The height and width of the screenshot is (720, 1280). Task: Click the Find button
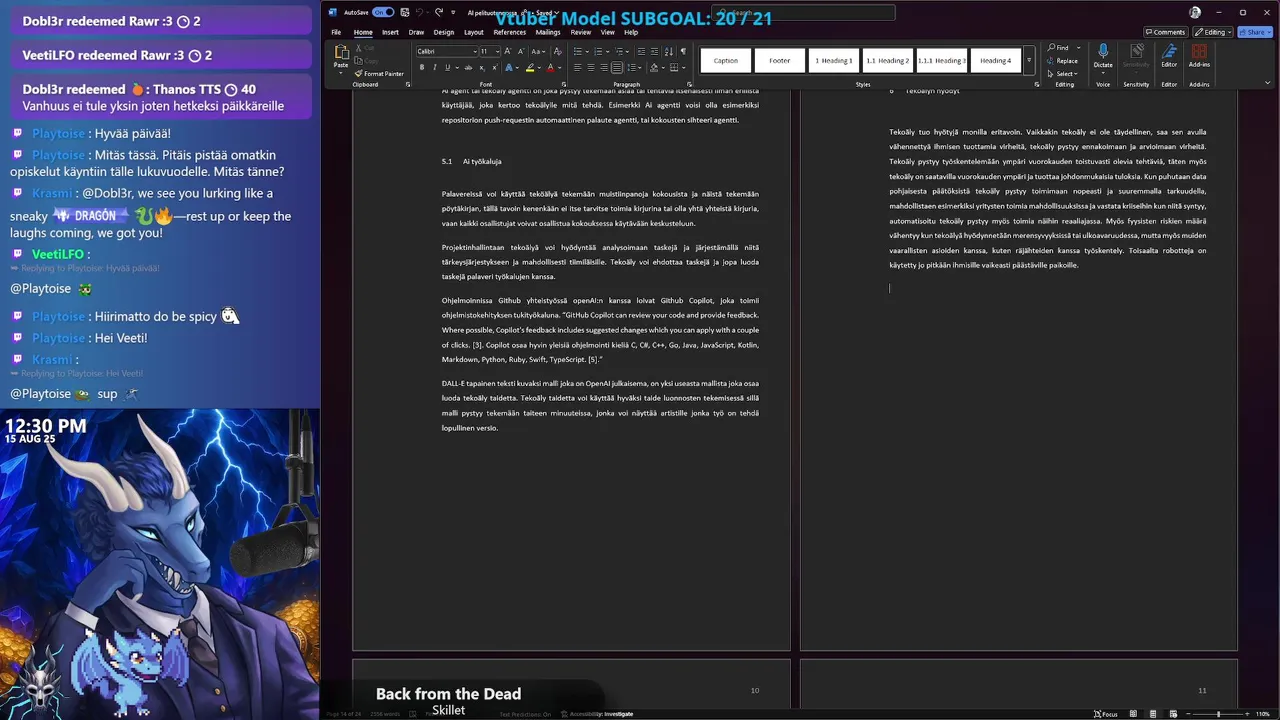[x=1060, y=47]
